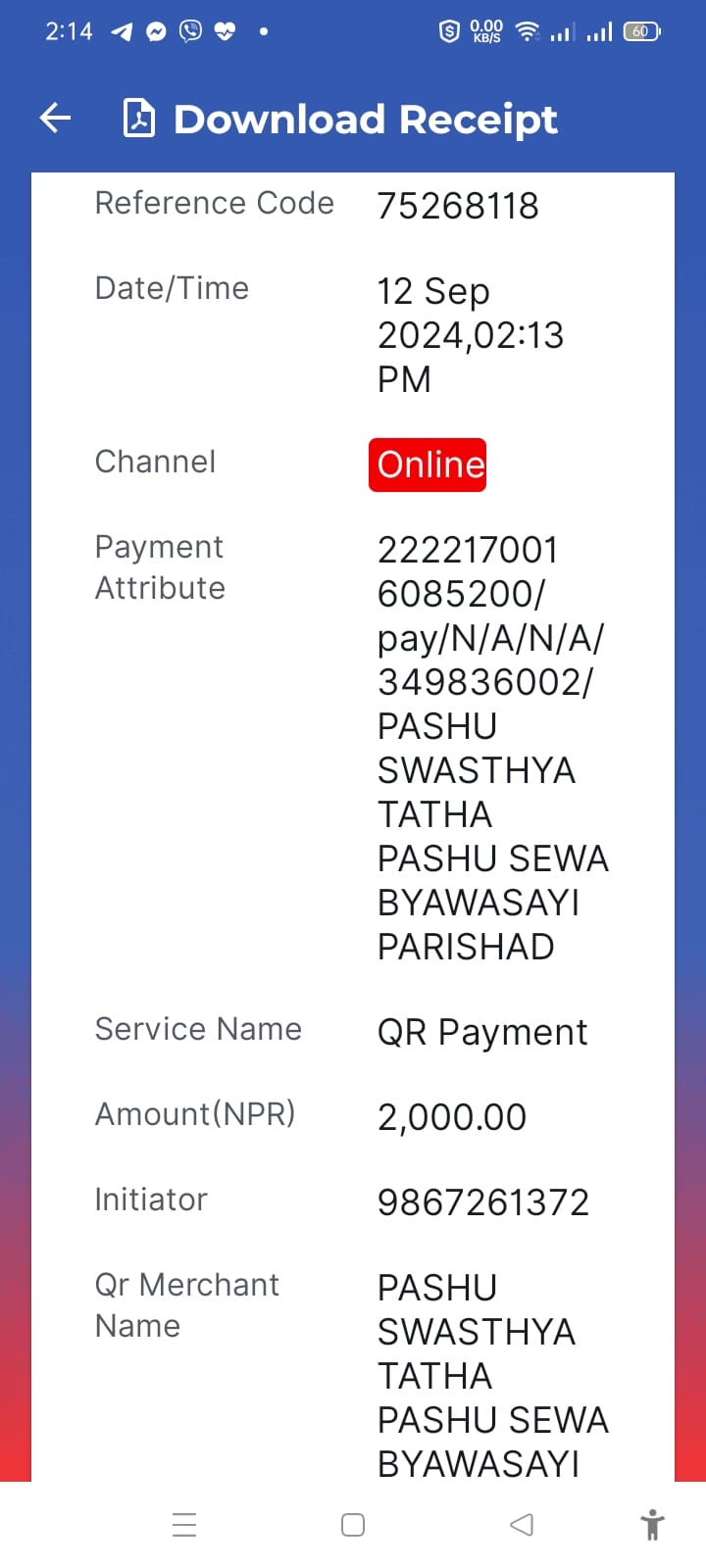Viewport: 706px width, 1568px height.
Task: Open the Messenger notification icon
Action: pyautogui.click(x=156, y=31)
